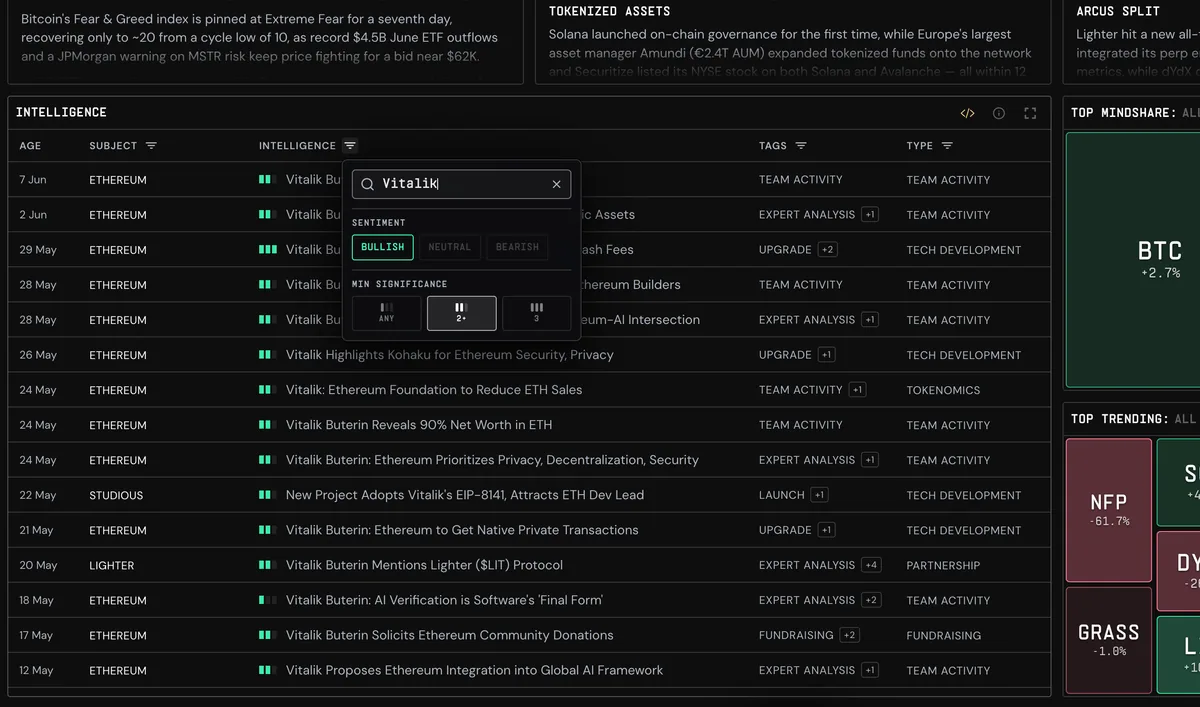Select 3 minimum significance
Image resolution: width=1200 pixels, height=707 pixels.
click(536, 313)
